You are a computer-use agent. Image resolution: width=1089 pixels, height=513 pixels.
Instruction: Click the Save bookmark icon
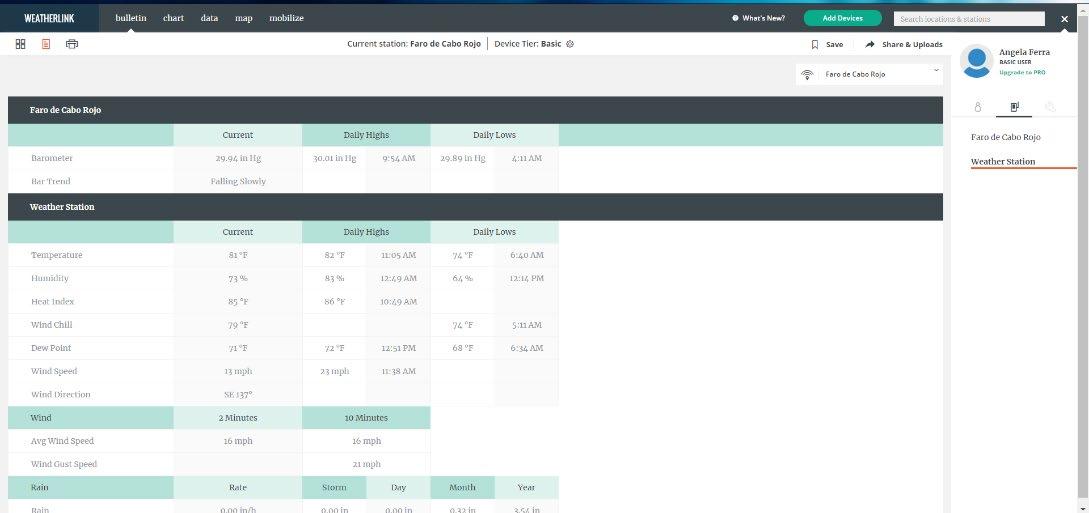(x=815, y=44)
